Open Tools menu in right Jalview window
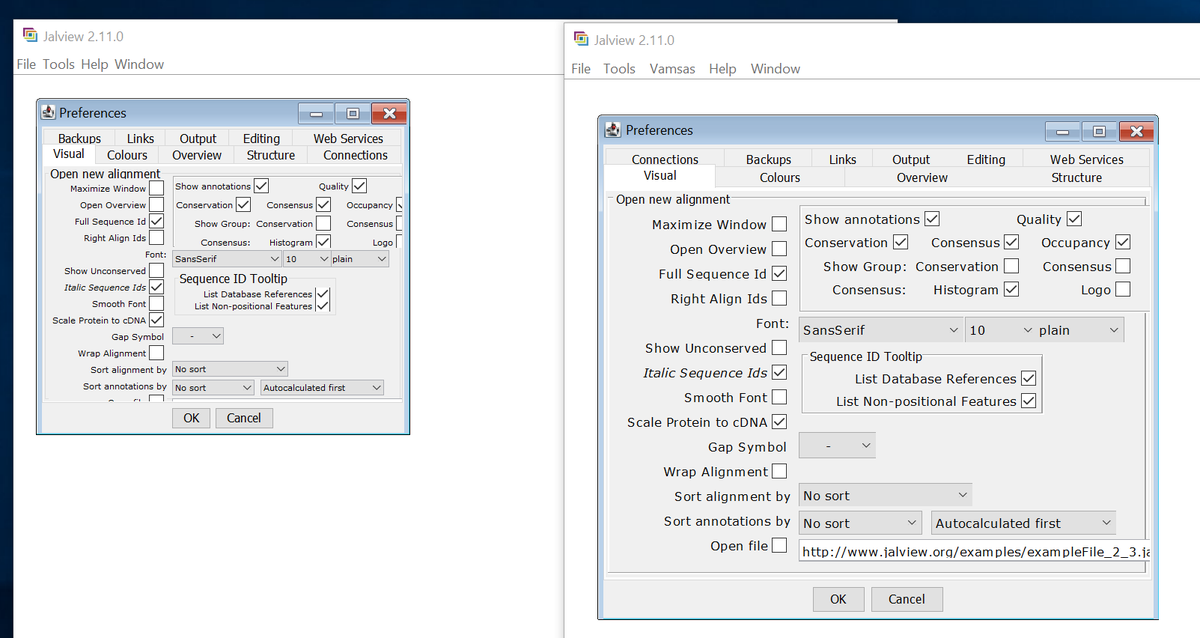Viewport: 1200px width, 638px height. pos(619,69)
